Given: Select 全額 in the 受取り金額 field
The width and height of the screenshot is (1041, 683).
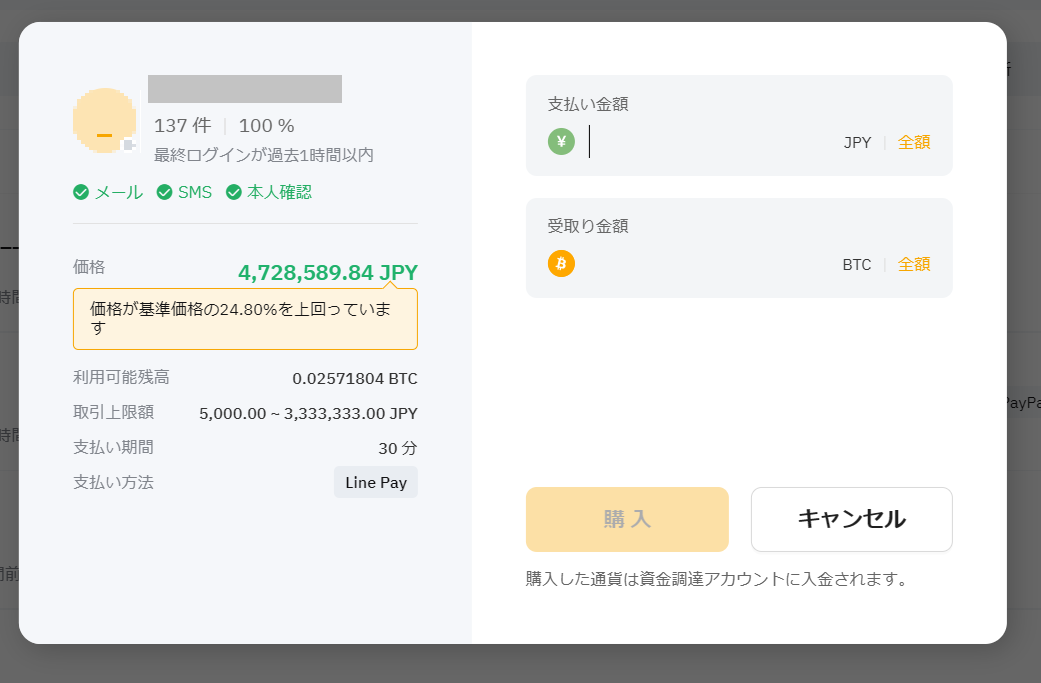Looking at the screenshot, I should pyautogui.click(x=914, y=264).
